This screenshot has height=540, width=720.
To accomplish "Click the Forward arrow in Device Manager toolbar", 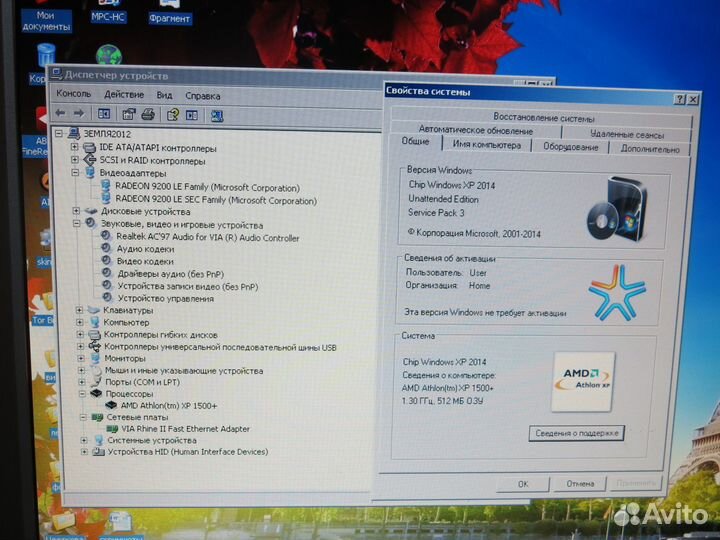I will click(x=79, y=114).
